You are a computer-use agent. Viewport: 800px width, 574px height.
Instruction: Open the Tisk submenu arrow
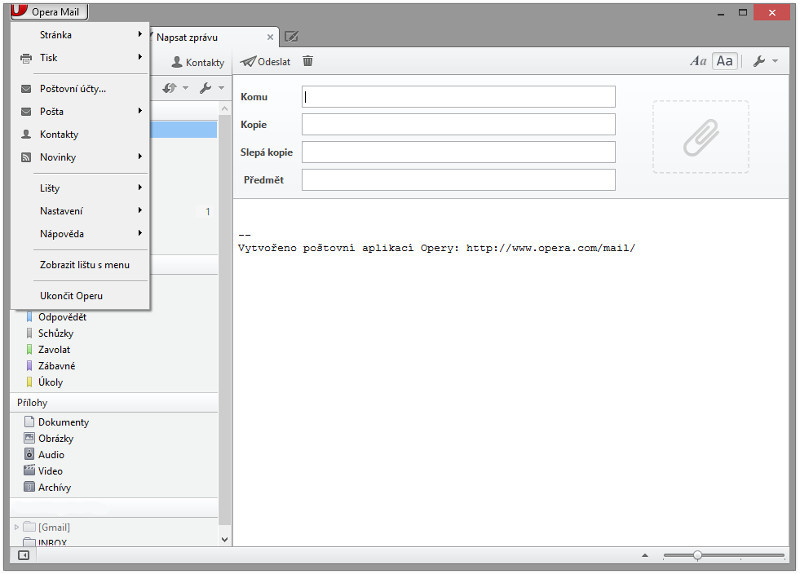(140, 57)
